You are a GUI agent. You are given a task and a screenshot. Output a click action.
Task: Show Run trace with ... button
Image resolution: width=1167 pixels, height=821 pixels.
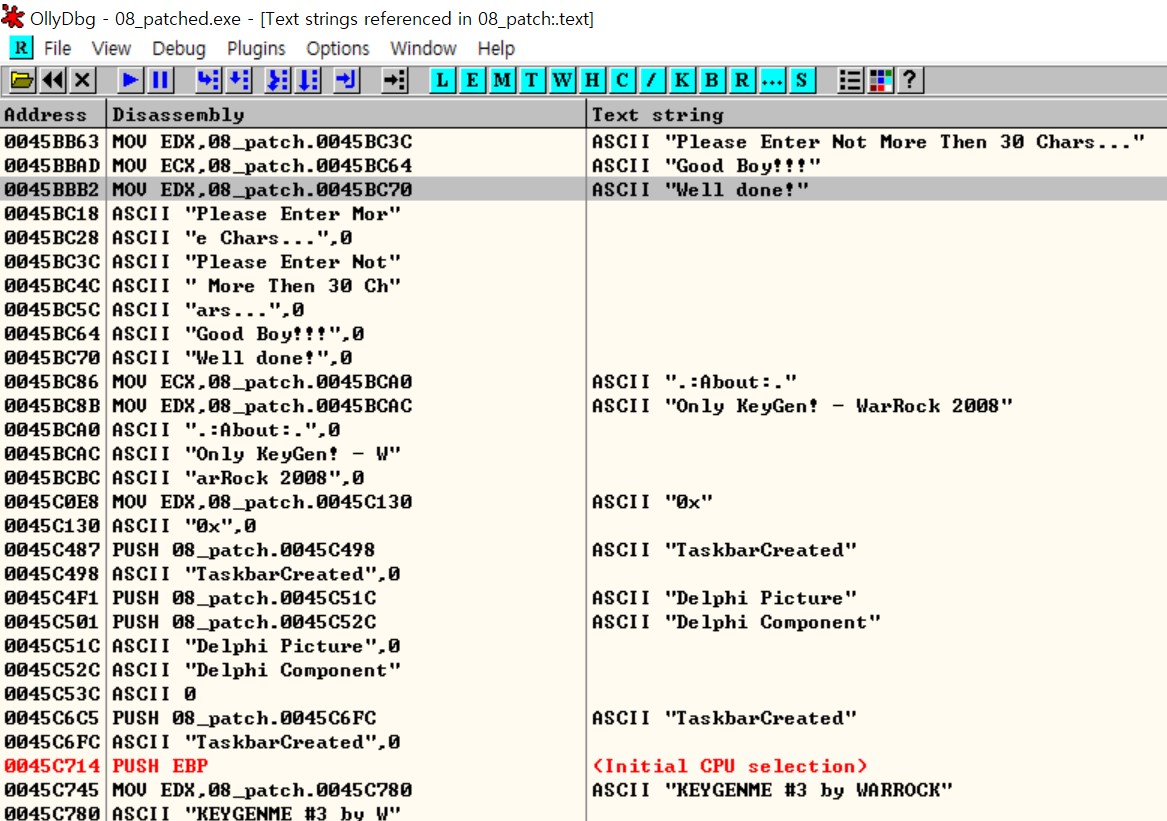pos(772,80)
